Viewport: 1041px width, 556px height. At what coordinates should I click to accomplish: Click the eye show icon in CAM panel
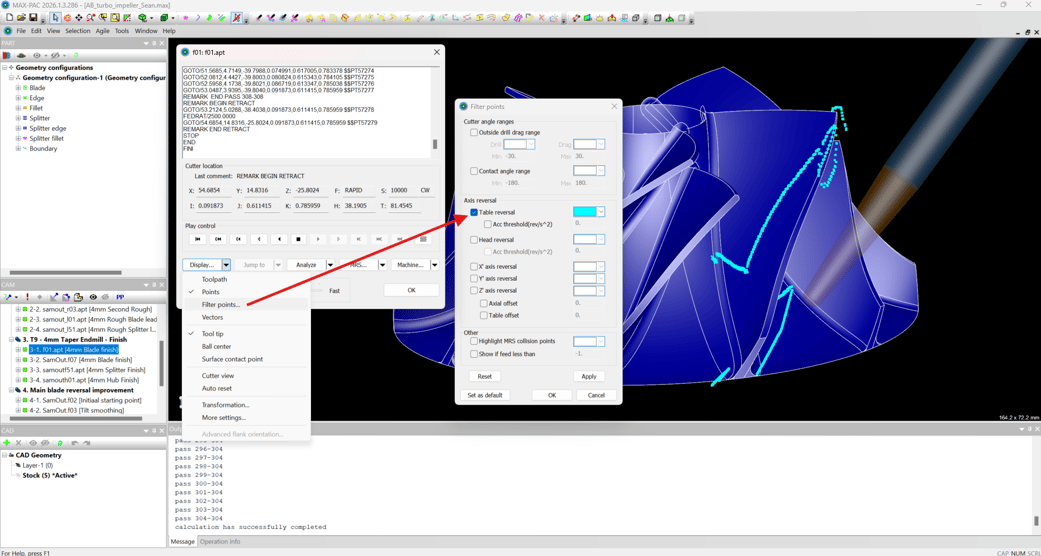(93, 297)
